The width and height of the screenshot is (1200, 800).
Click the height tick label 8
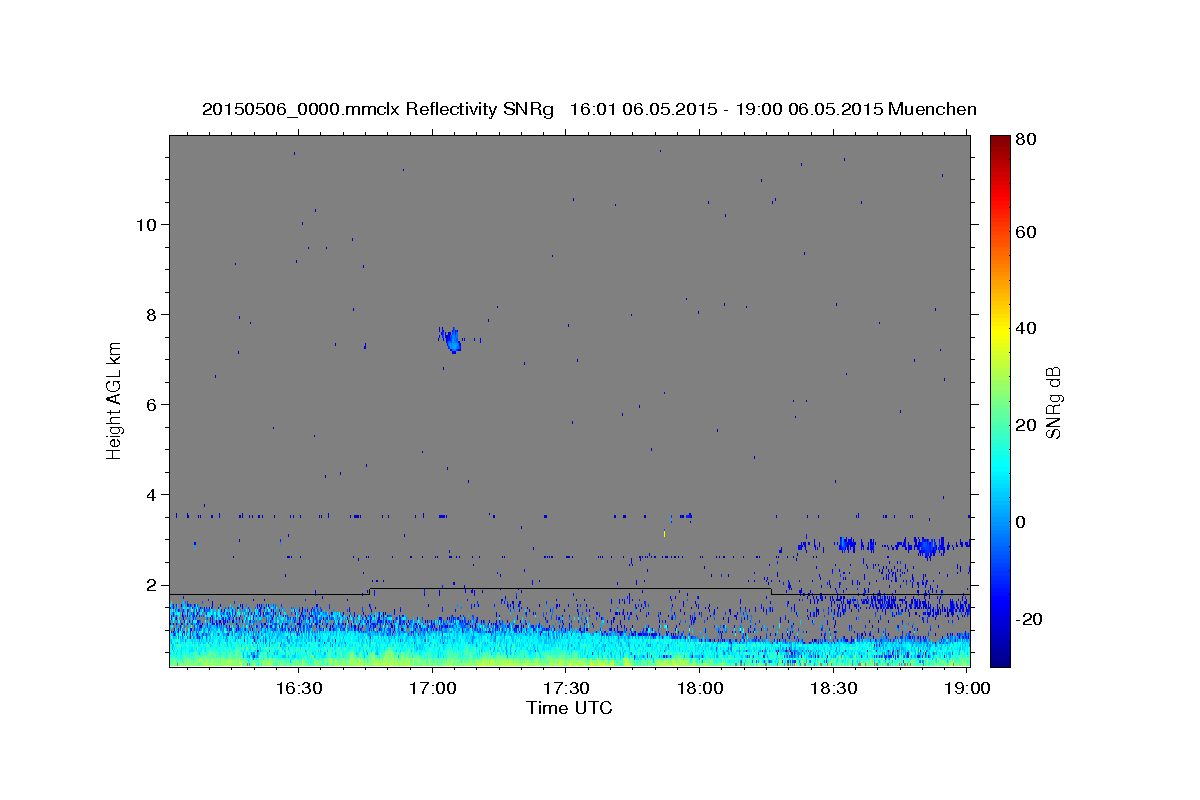coord(152,314)
